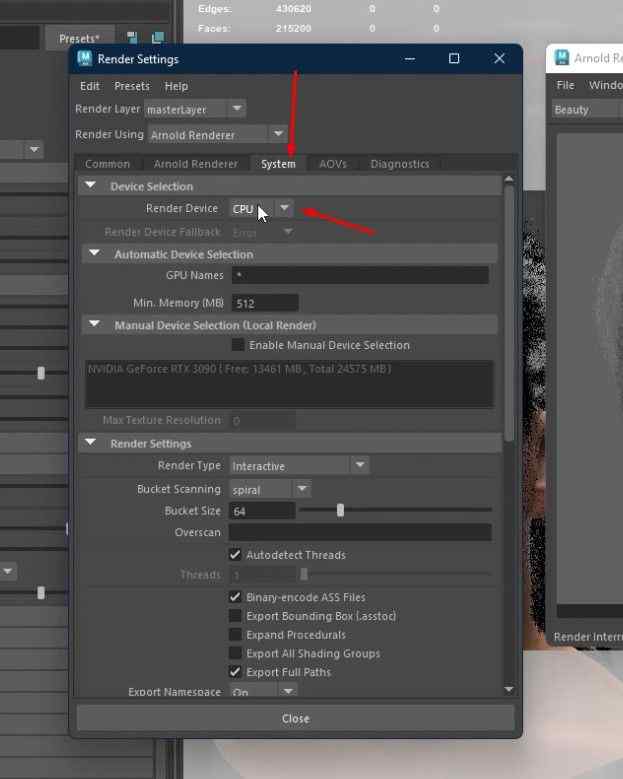Switch to the Arnold Renderer tab
623x779 pixels.
tap(195, 164)
